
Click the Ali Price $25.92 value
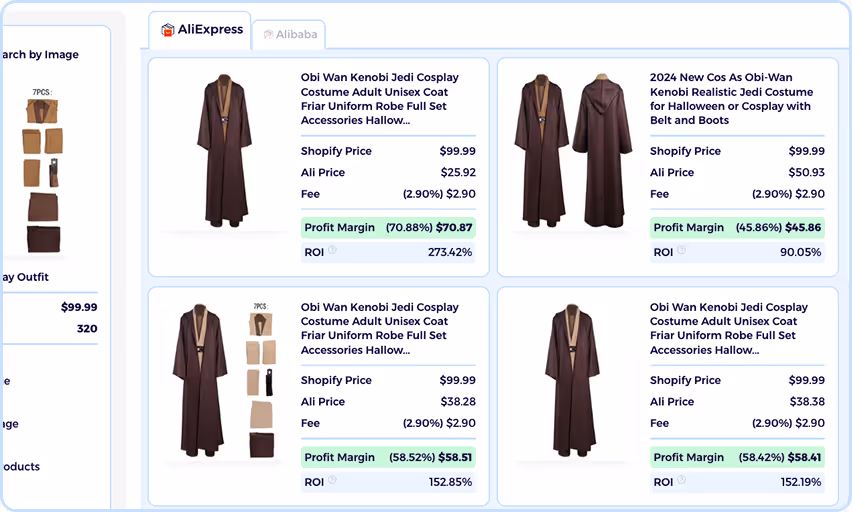pyautogui.click(x=458, y=172)
